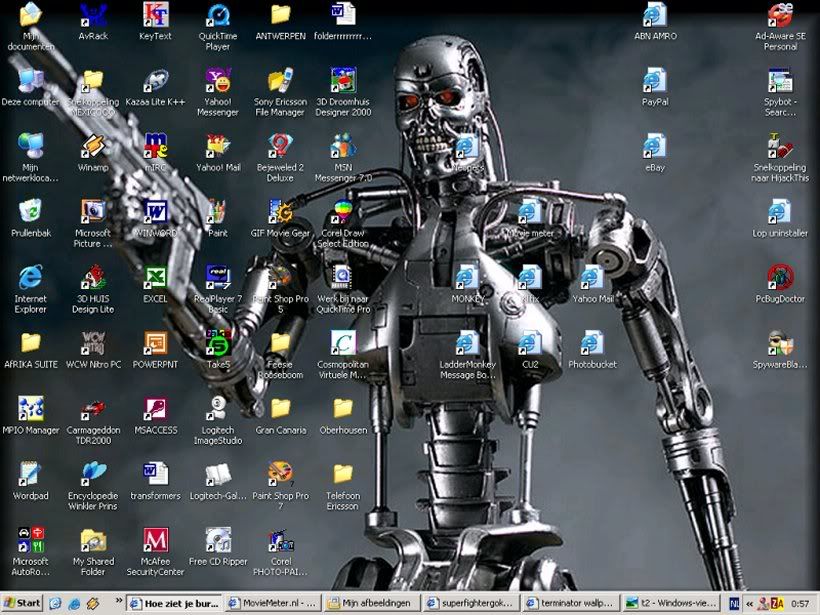Screen dimensions: 820x615
Task: Select the MSN Messenger 7.0 icon
Action: click(343, 147)
